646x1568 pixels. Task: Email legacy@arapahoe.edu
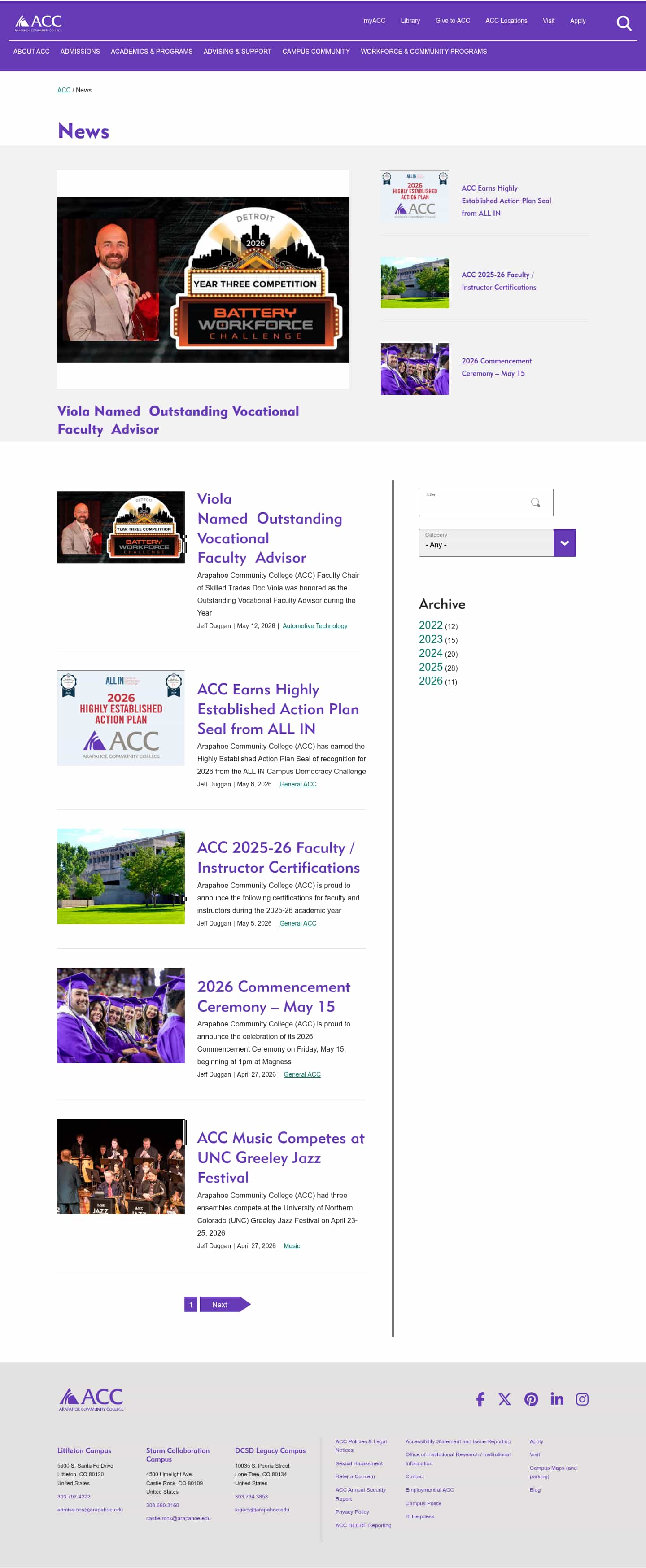(x=262, y=1510)
